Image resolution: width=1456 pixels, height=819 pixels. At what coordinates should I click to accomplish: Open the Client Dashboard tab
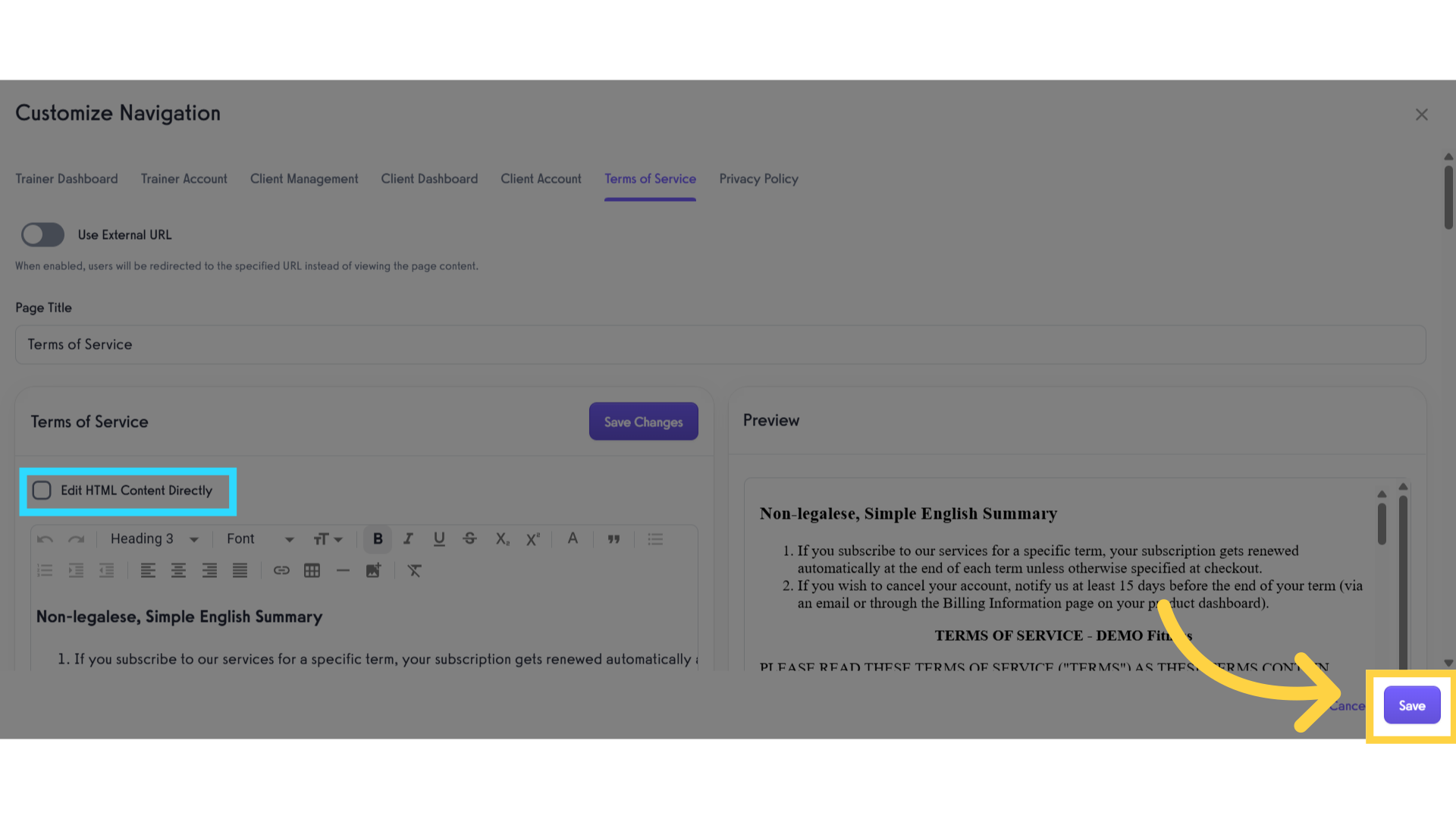pyautogui.click(x=429, y=179)
